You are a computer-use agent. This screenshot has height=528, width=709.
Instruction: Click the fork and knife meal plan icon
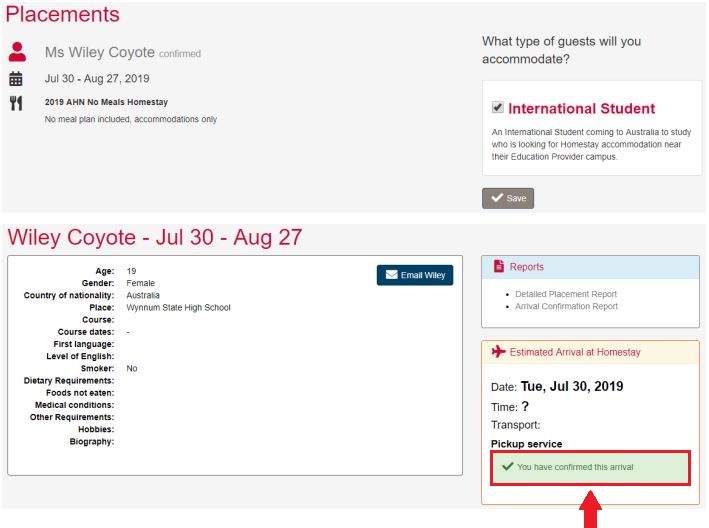(16, 103)
